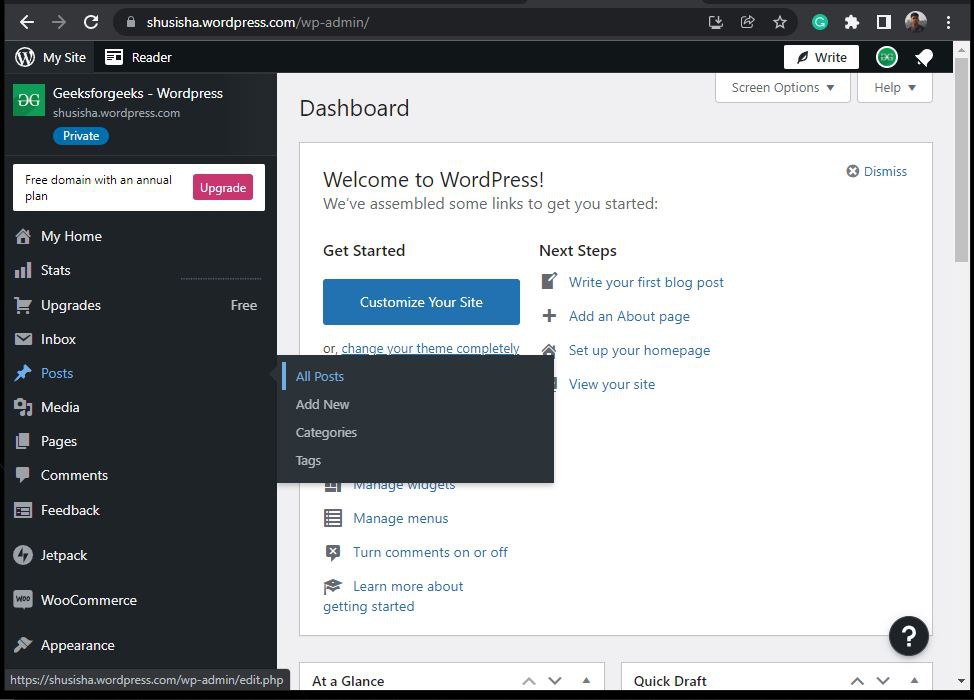
Task: Click the Grammarly extension icon in Chrome
Action: coord(820,22)
